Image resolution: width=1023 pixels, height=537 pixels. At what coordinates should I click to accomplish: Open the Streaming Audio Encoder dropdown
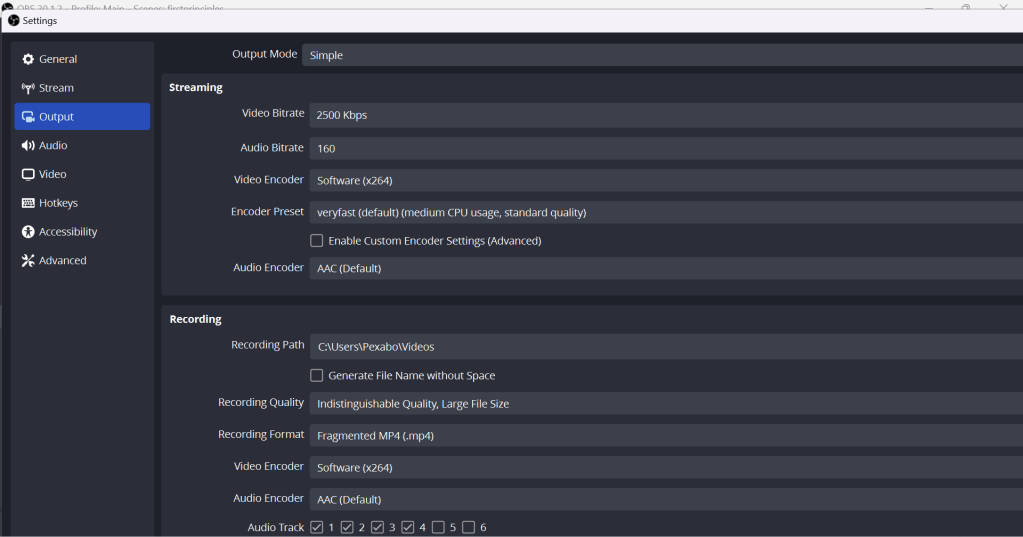666,268
